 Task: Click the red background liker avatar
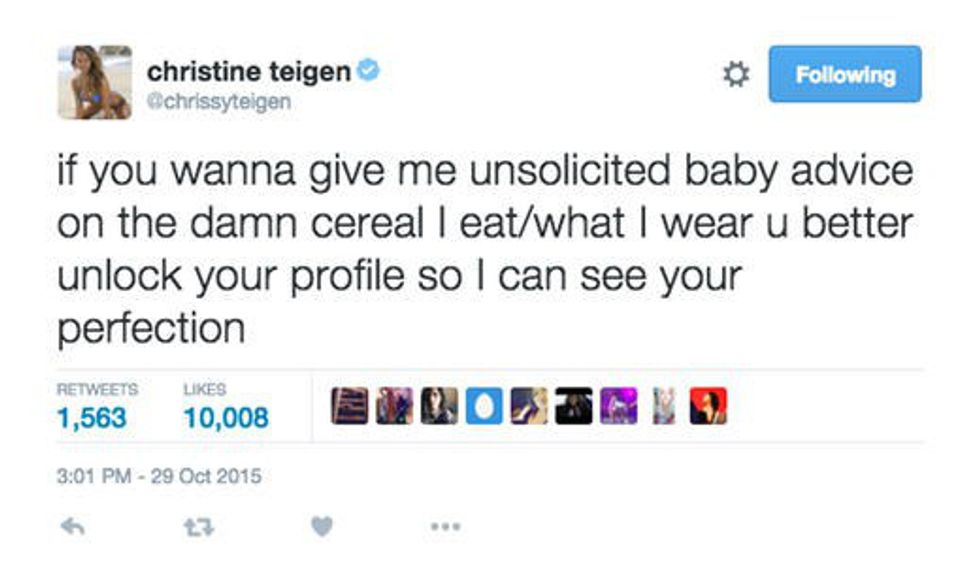pyautogui.click(x=709, y=406)
